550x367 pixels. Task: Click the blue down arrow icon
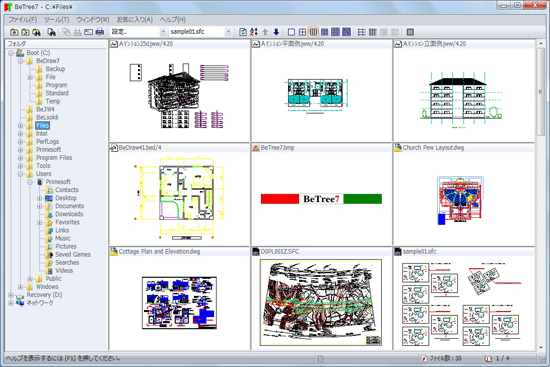click(x=276, y=32)
